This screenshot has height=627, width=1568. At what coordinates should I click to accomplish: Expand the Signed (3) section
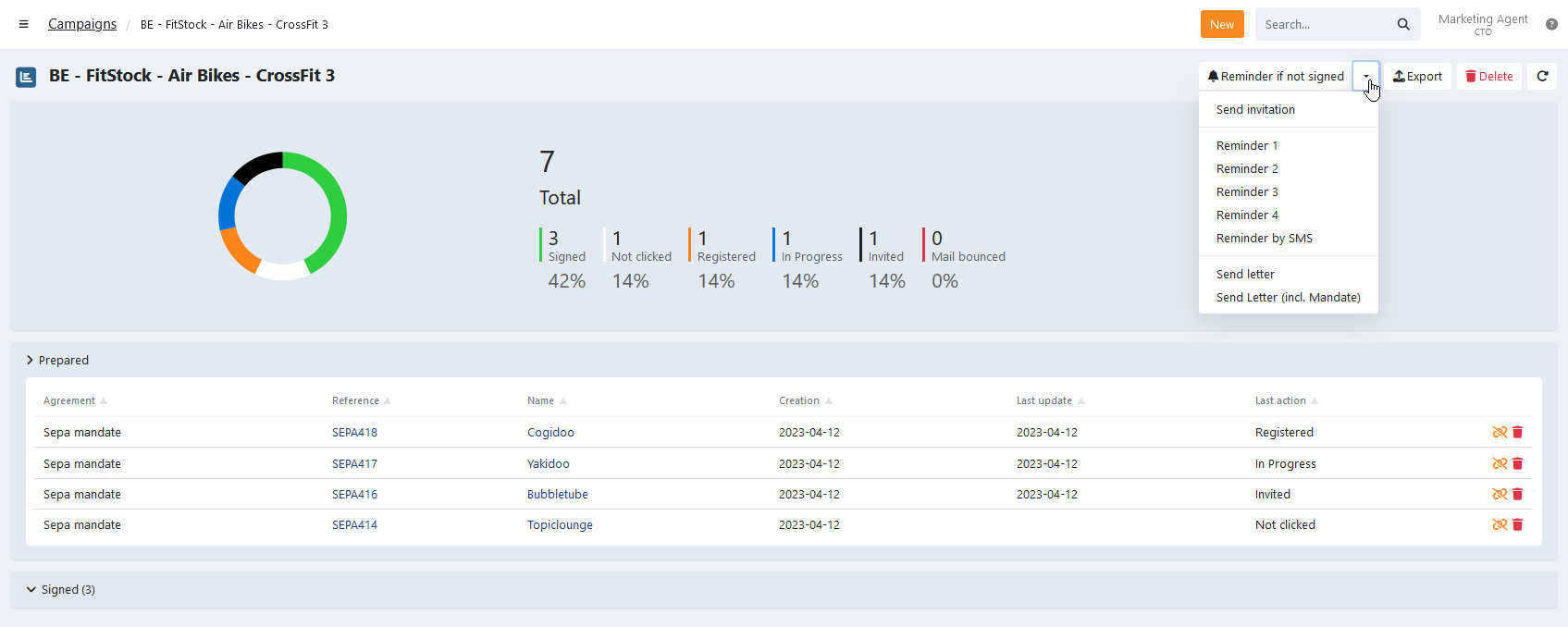(x=61, y=589)
